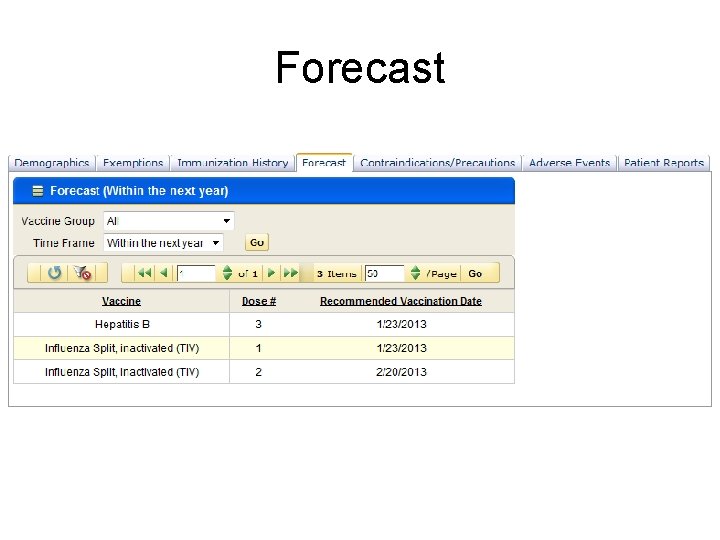720x540 pixels.
Task: Click the items-per-page up/down stepper
Action: coord(415,273)
